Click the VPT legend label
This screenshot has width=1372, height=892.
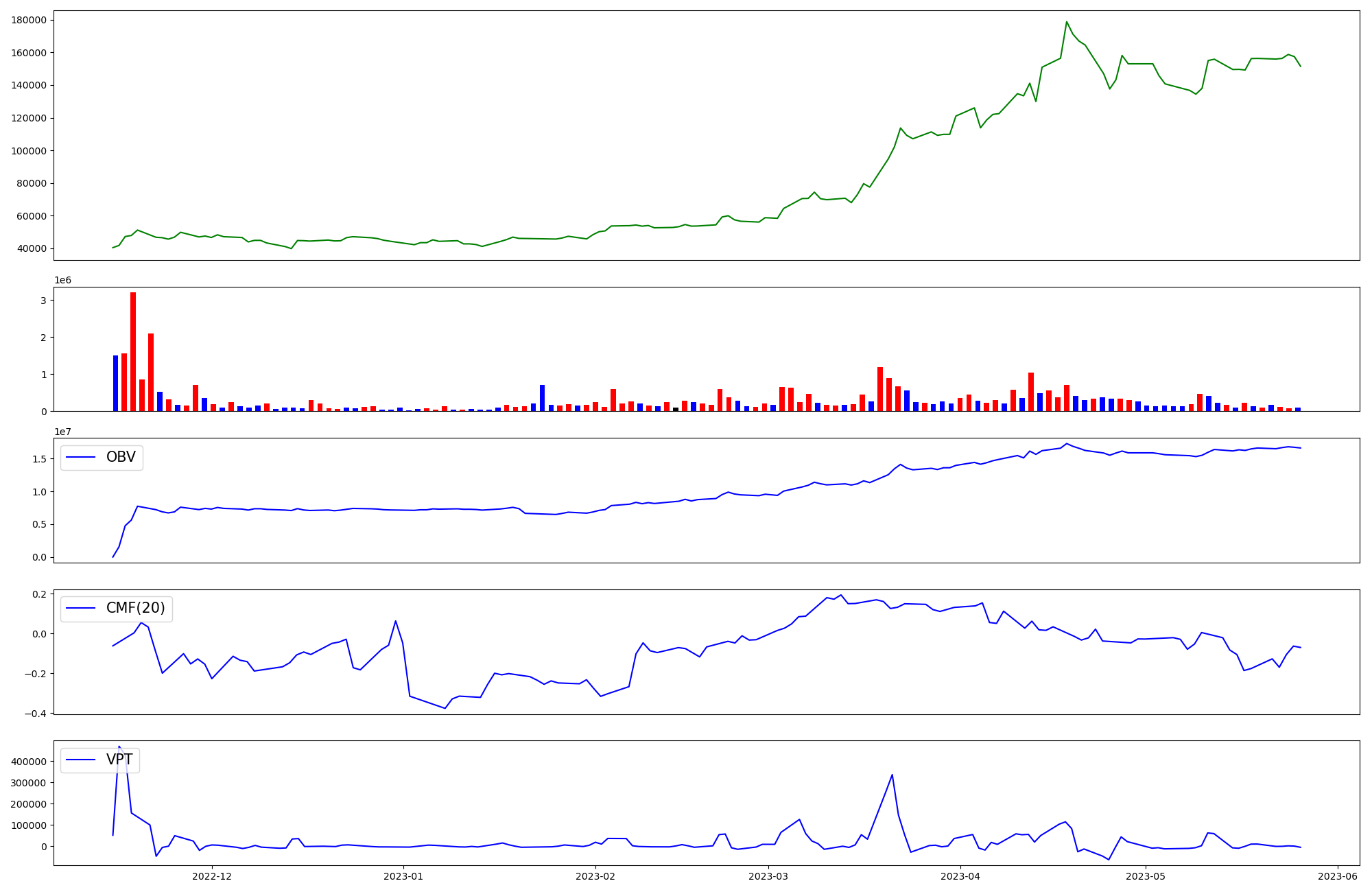pyautogui.click(x=119, y=760)
